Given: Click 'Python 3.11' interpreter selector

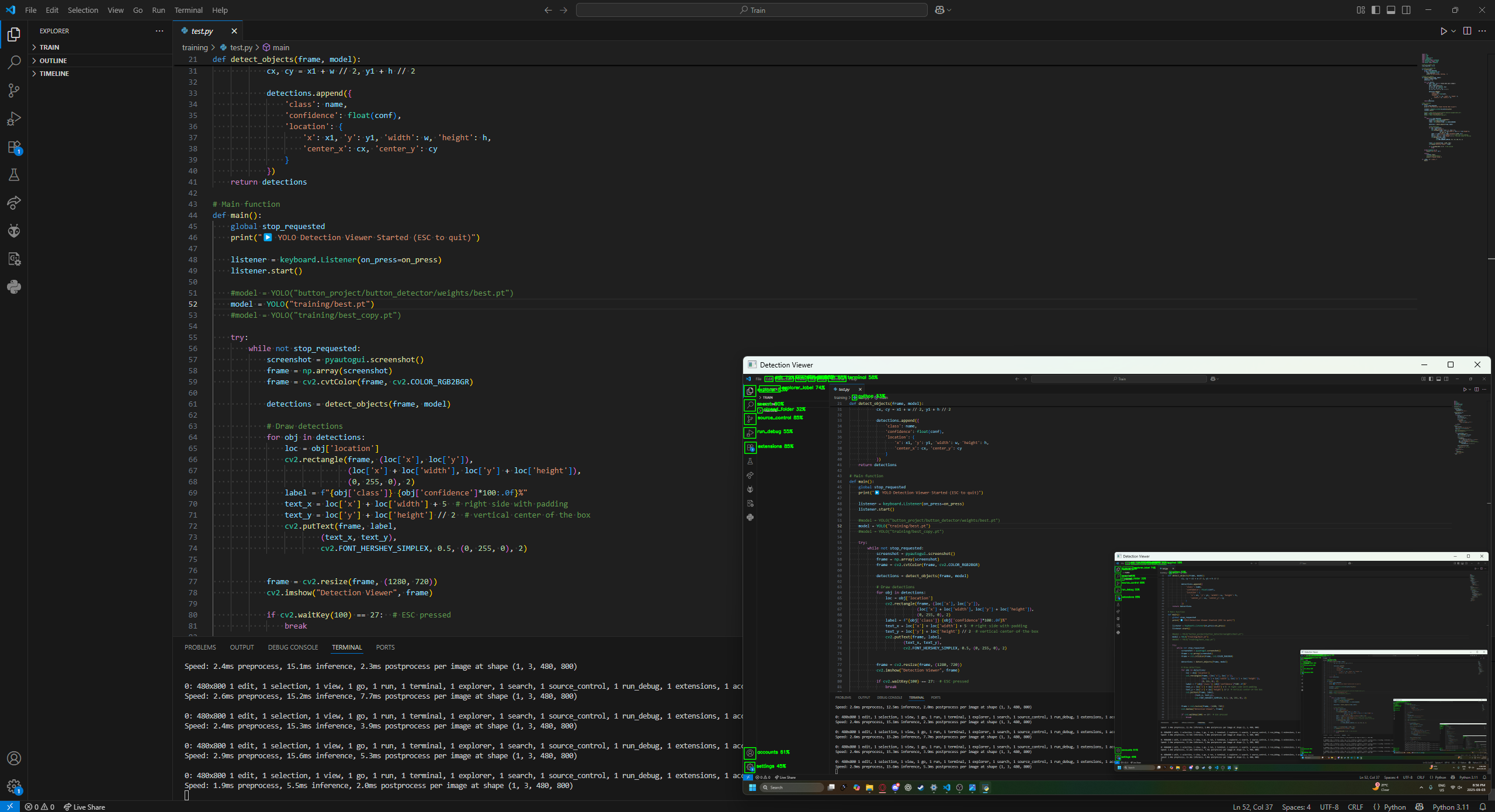Looking at the screenshot, I should 1451,807.
